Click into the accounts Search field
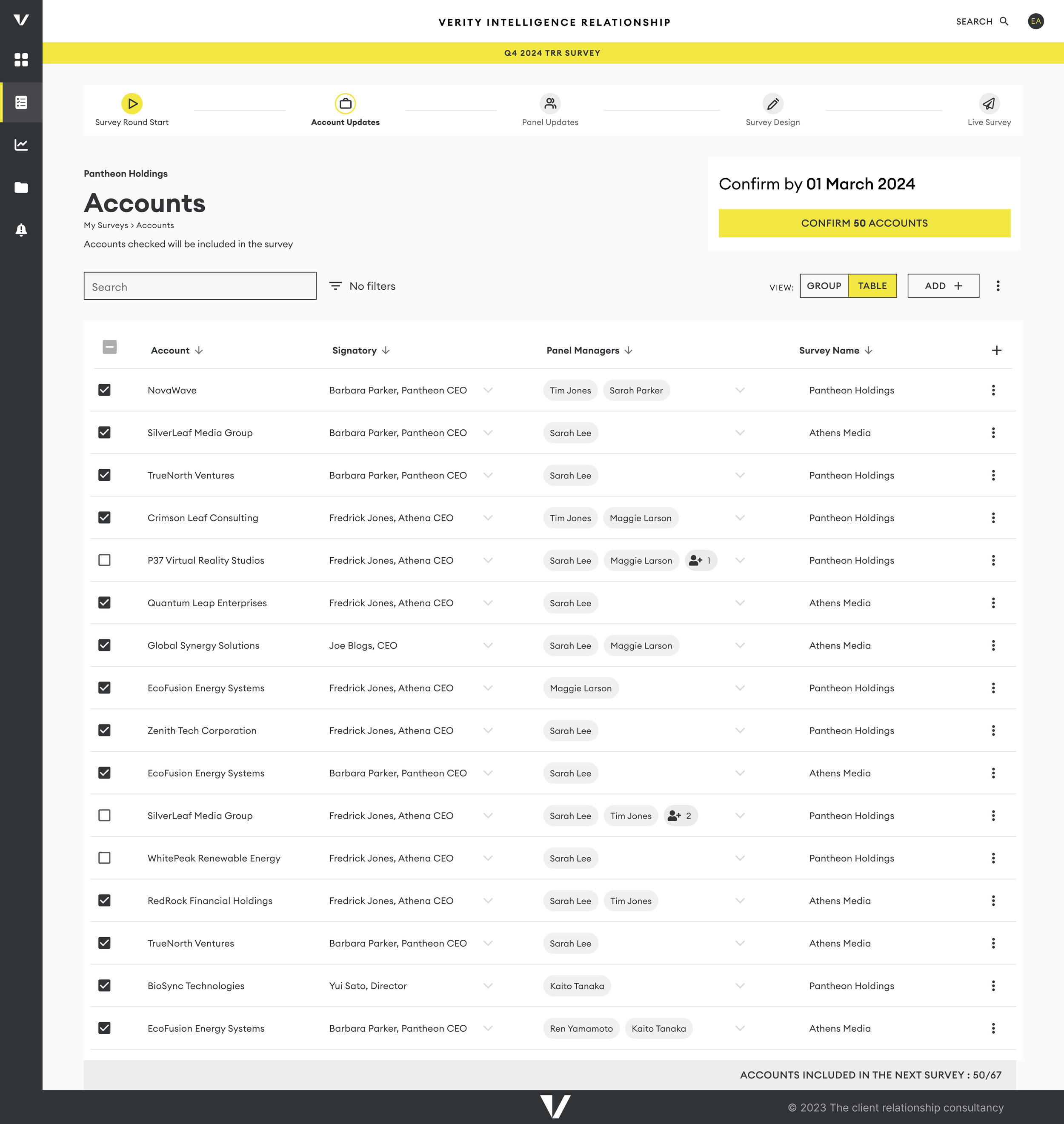 click(200, 286)
